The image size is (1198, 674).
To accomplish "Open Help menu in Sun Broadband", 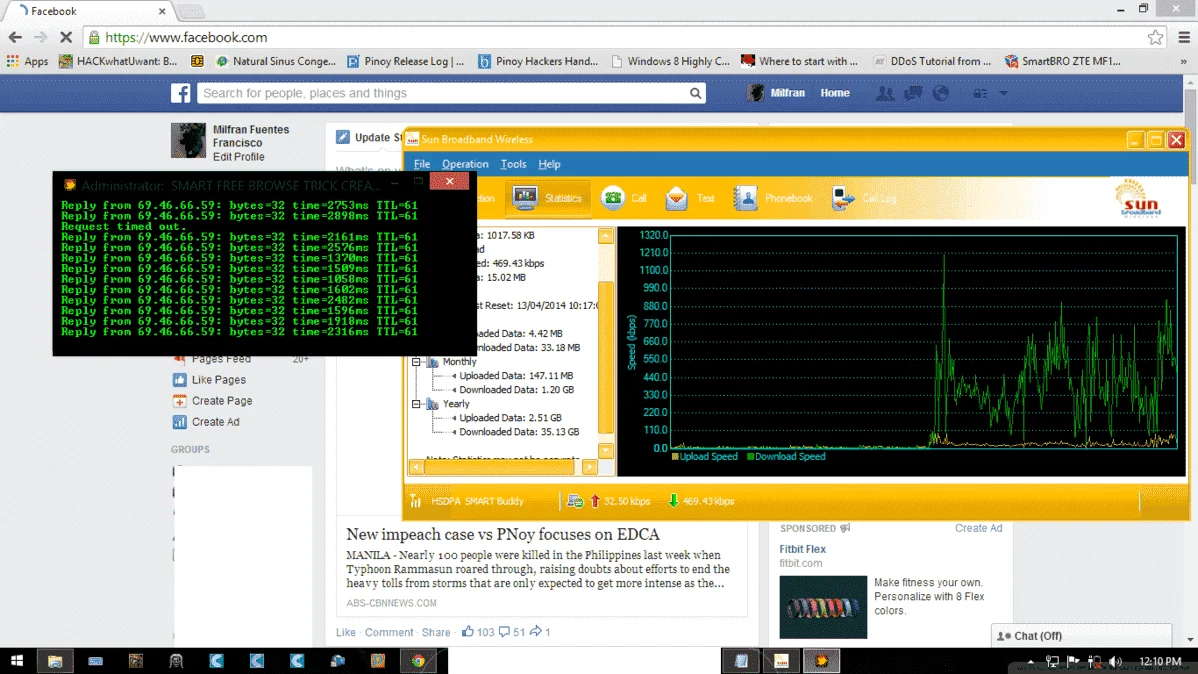I will [549, 164].
